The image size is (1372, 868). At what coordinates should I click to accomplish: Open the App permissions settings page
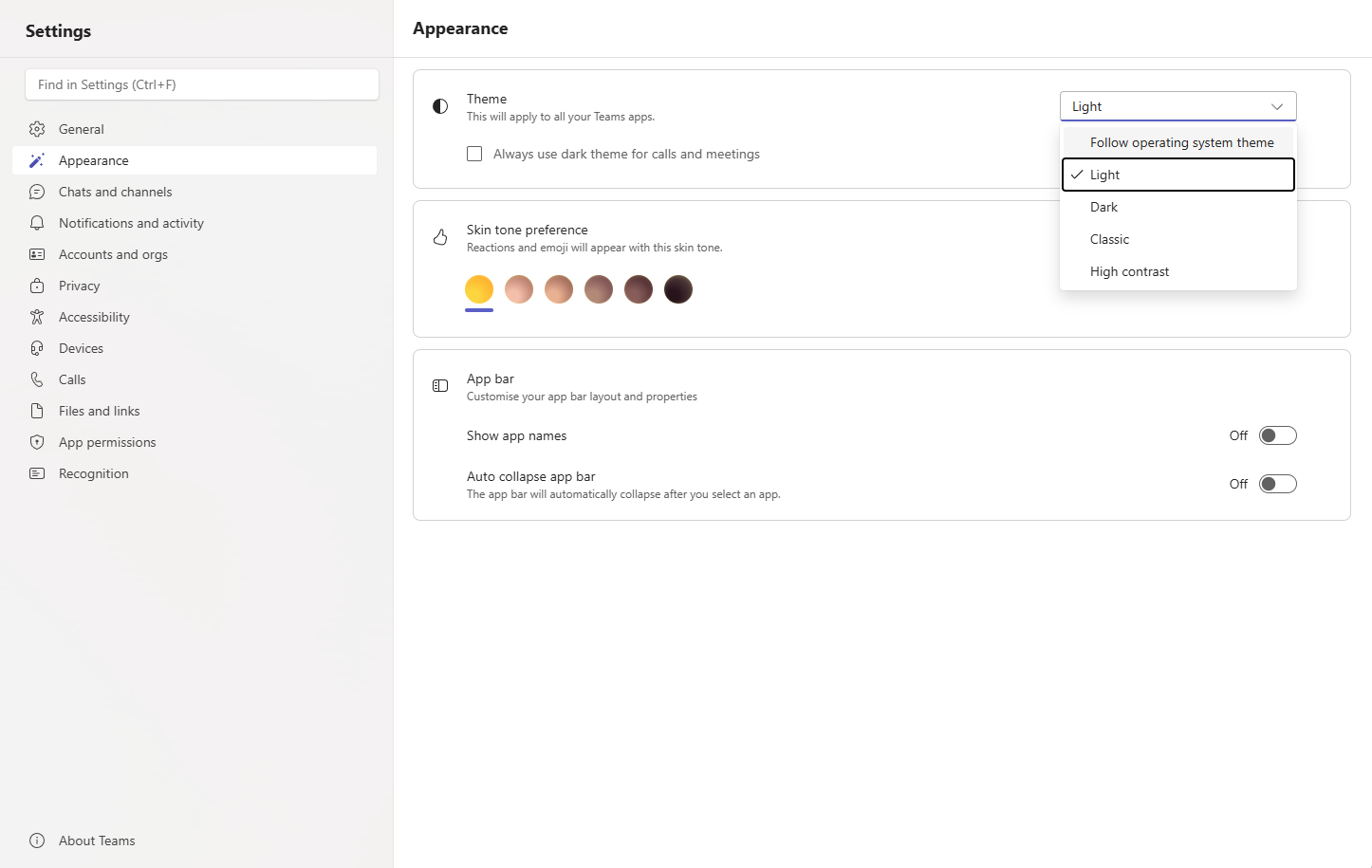click(195, 442)
